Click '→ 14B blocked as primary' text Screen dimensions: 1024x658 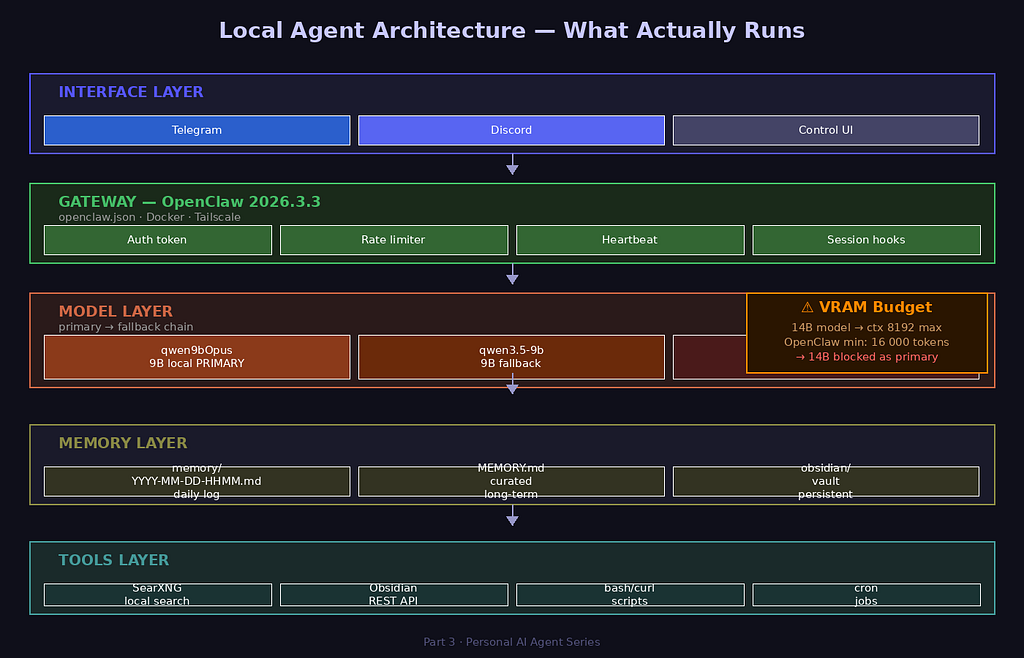click(867, 356)
